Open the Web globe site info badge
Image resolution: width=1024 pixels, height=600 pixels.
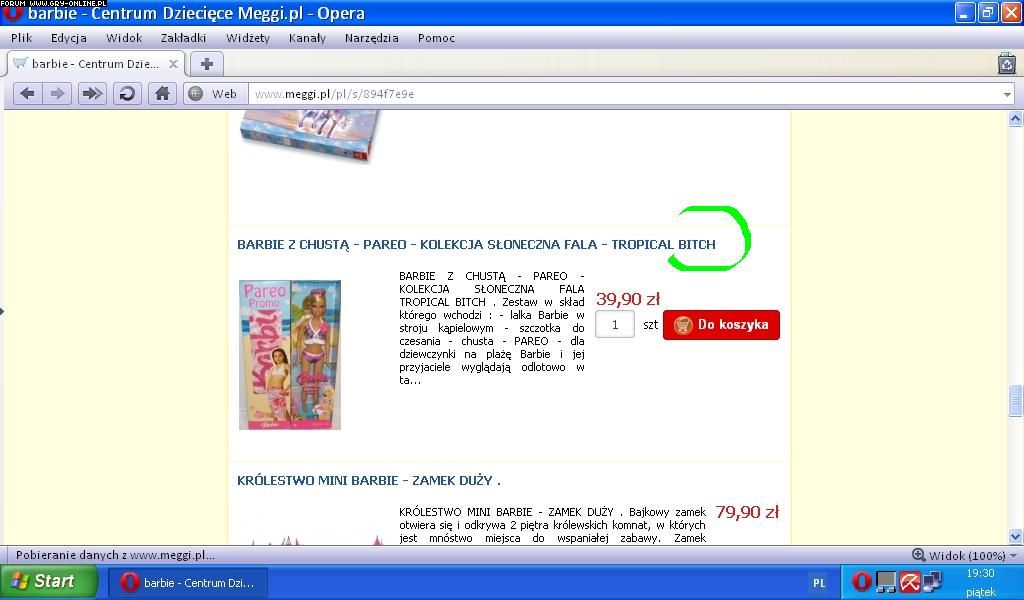(x=213, y=94)
